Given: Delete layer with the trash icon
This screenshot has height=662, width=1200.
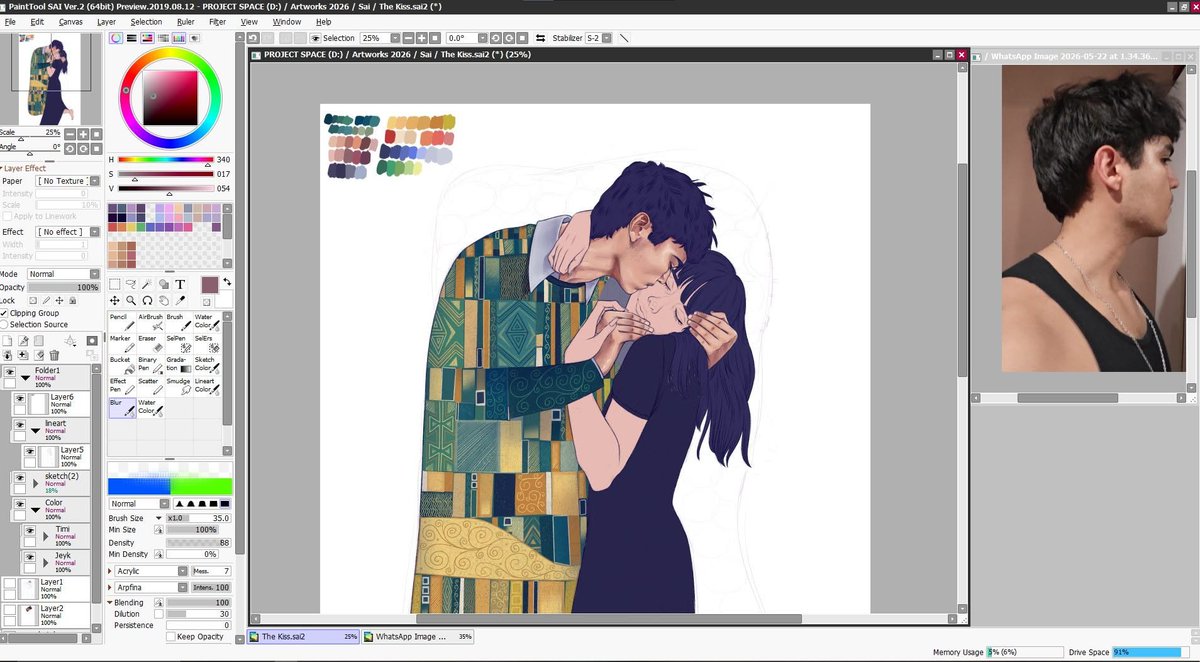Looking at the screenshot, I should 55,355.
